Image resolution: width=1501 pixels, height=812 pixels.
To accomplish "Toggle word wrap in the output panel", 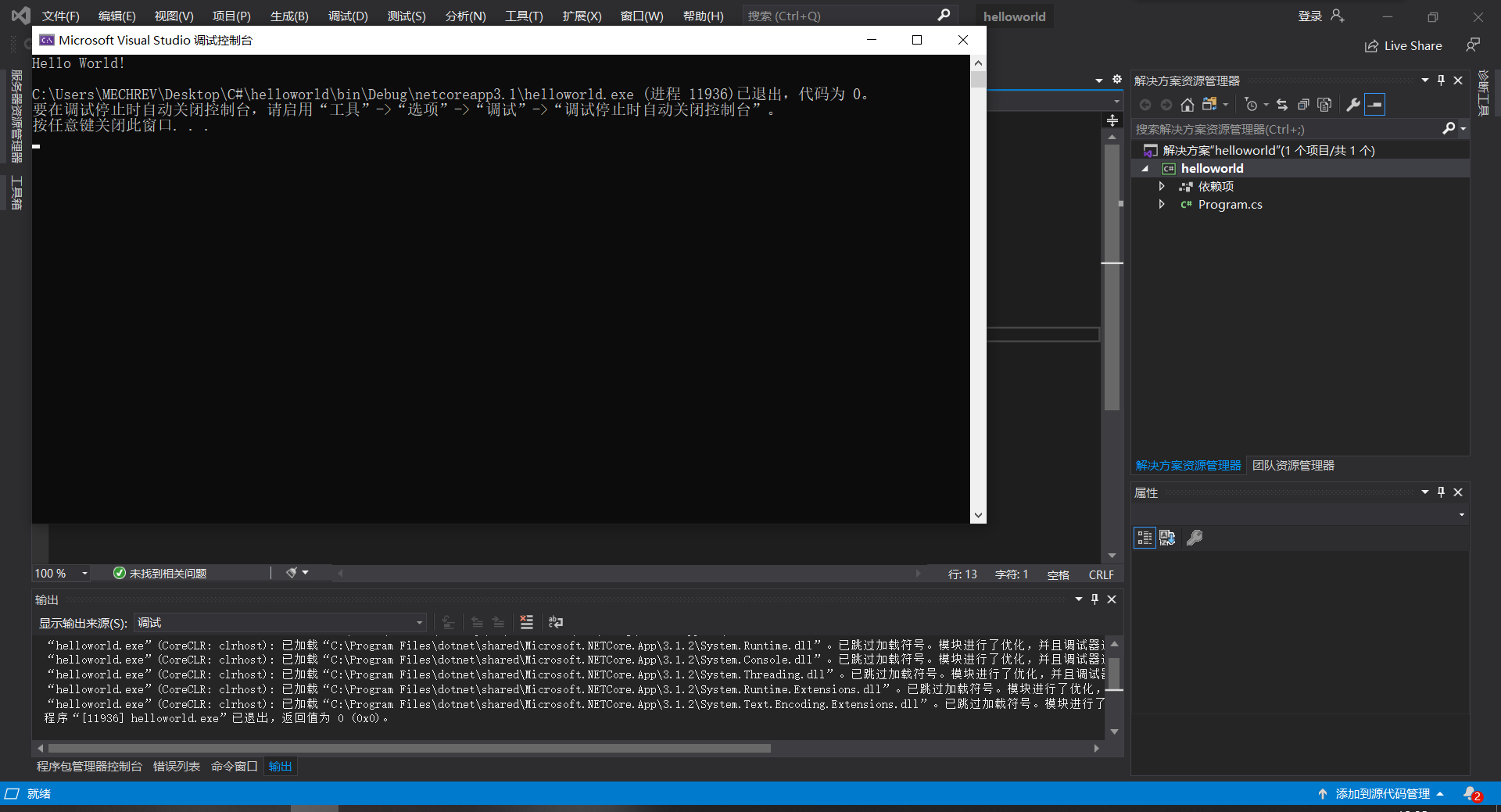I will tap(556, 622).
